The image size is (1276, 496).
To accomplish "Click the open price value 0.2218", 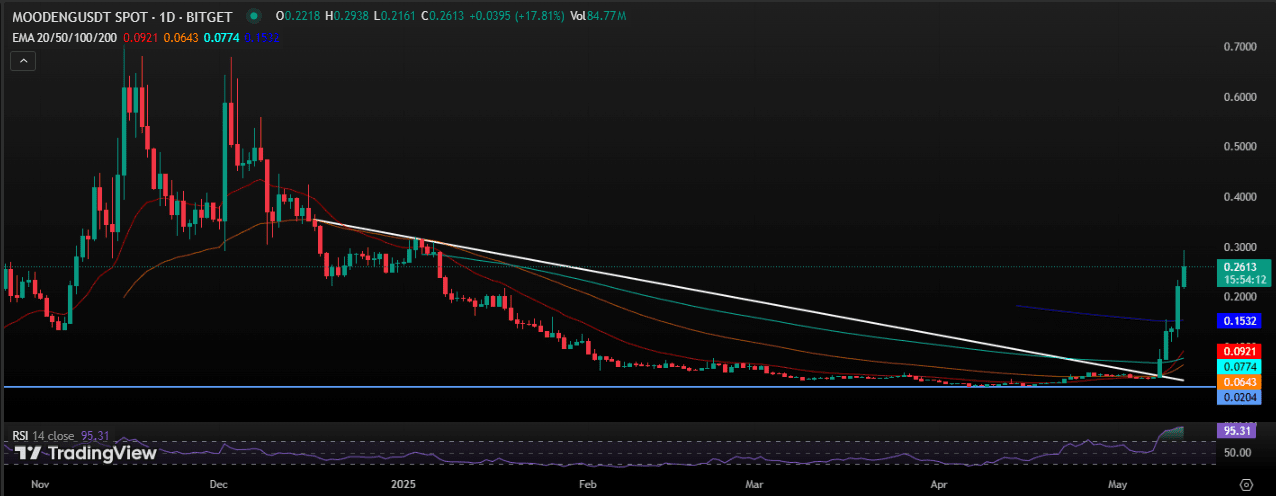I will pyautogui.click(x=301, y=16).
